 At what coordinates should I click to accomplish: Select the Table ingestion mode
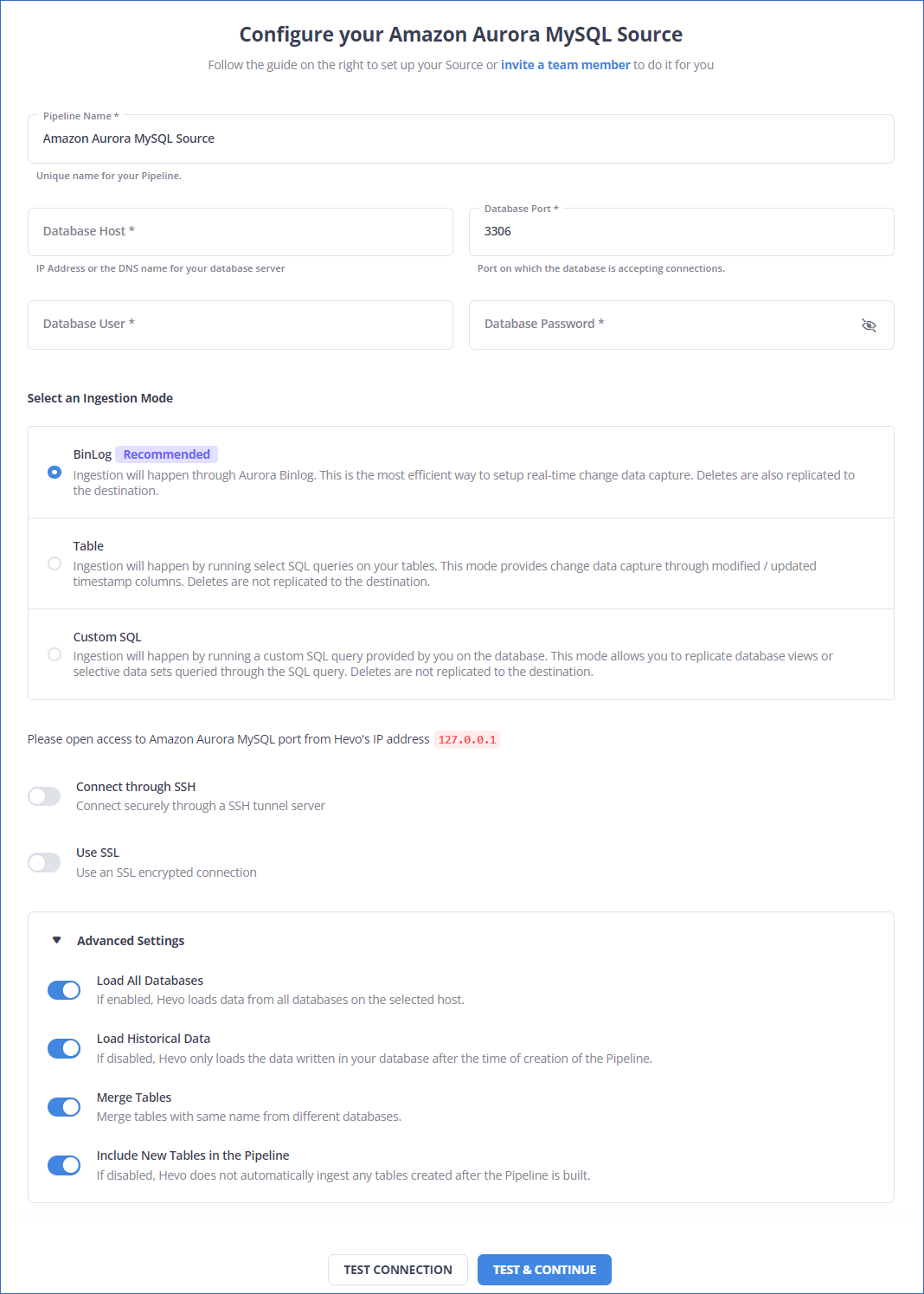click(55, 563)
